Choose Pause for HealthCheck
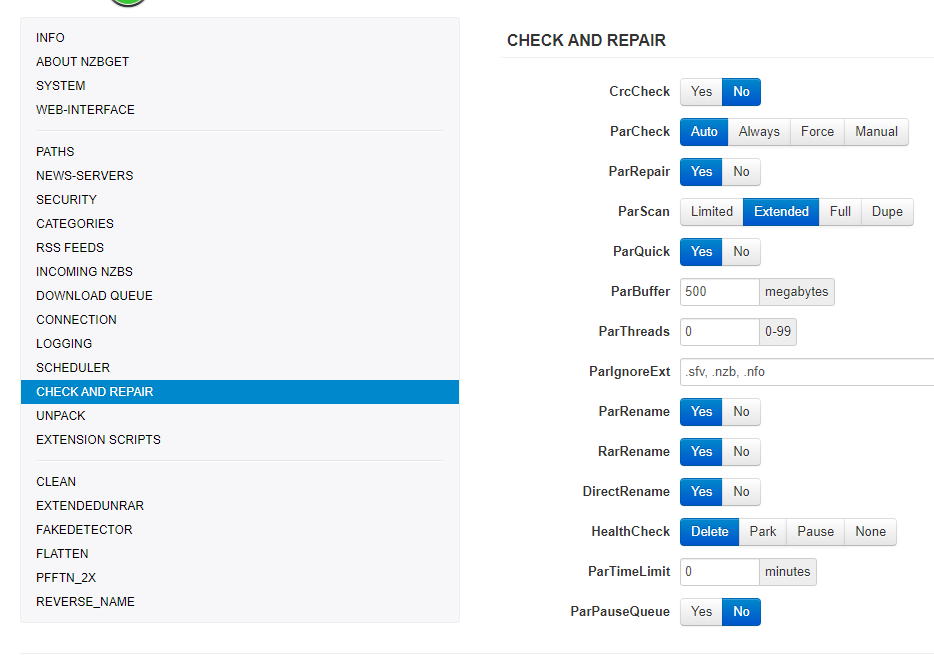The image size is (934, 655). tap(815, 532)
